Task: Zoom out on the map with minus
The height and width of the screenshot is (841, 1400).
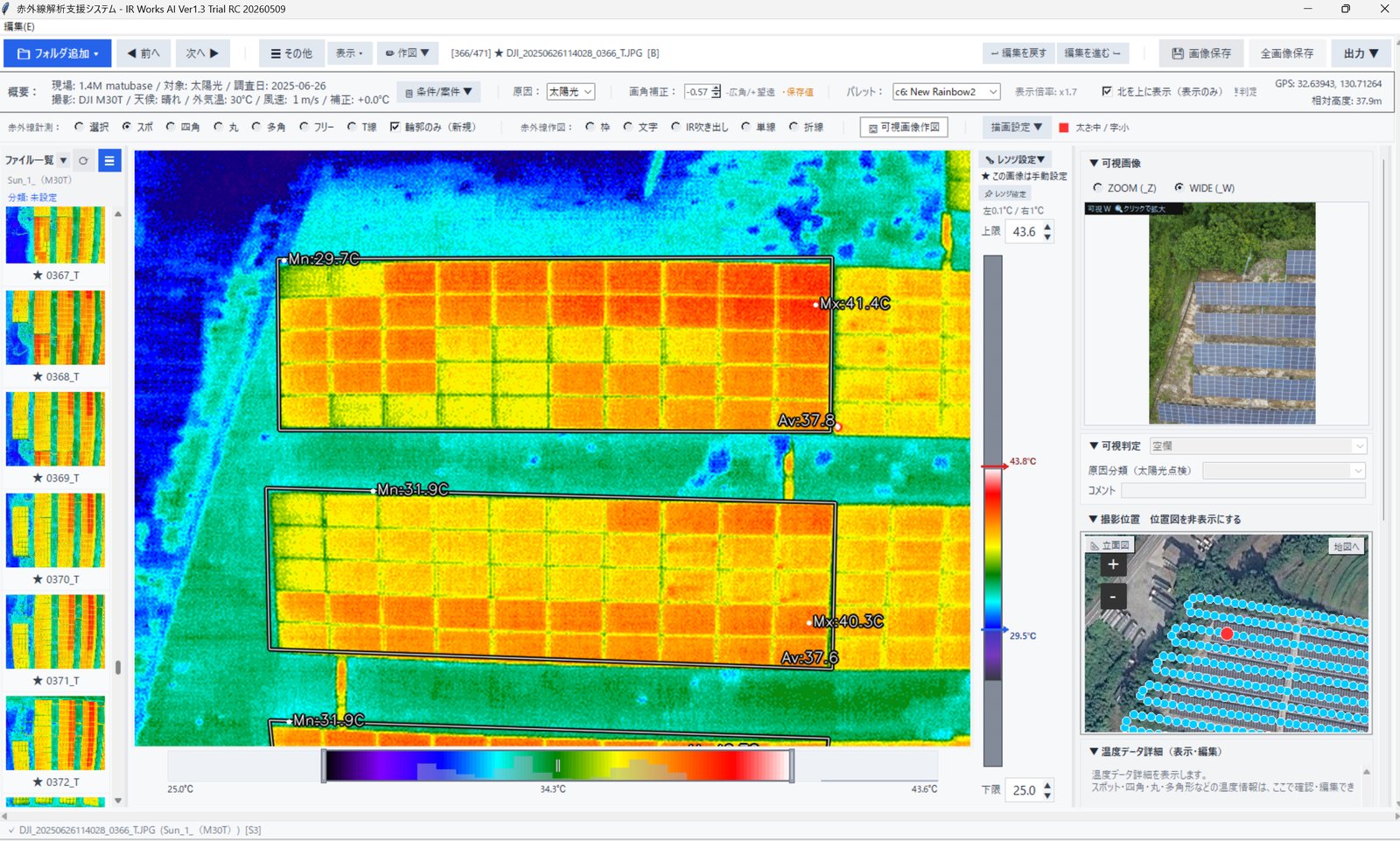Action: point(1113,598)
